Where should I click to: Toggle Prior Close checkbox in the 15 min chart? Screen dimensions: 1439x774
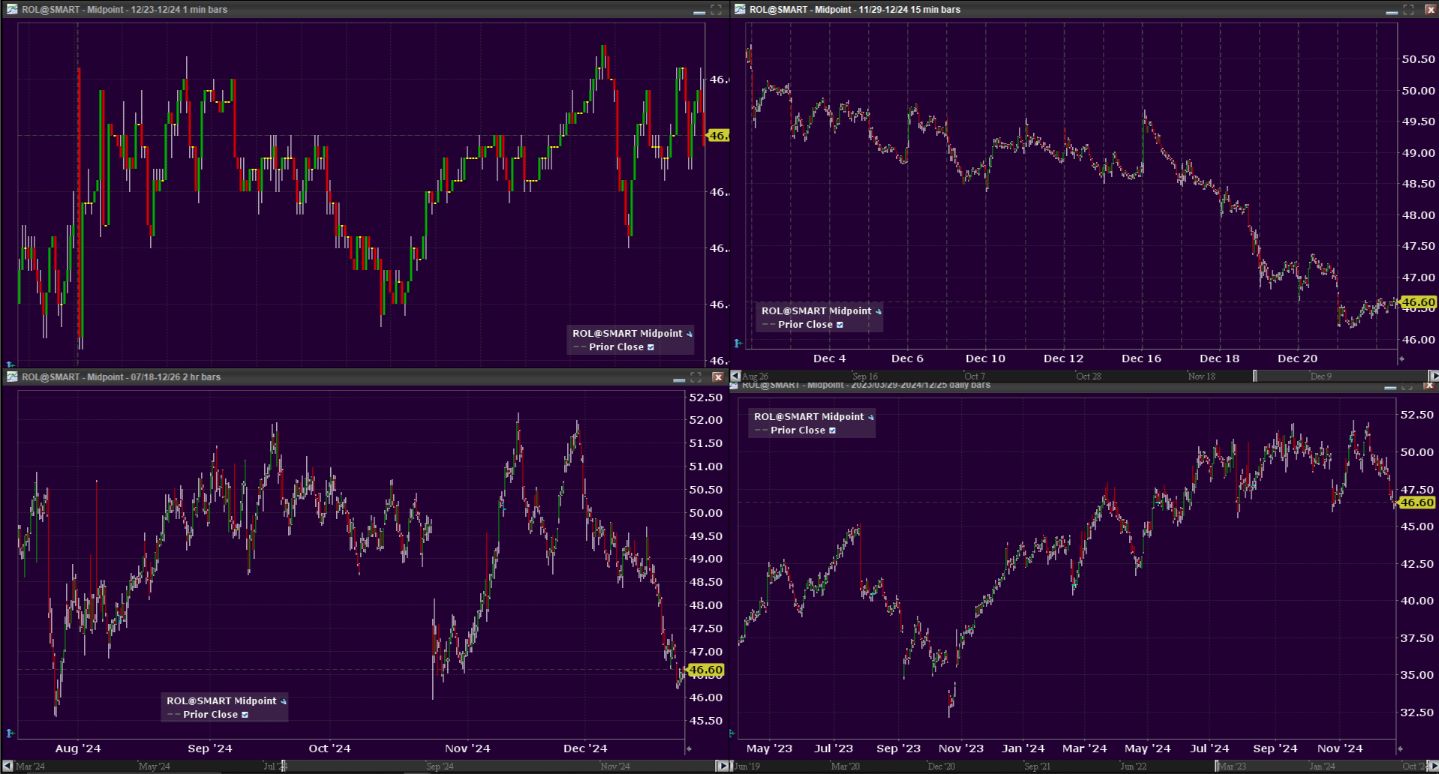[840, 324]
